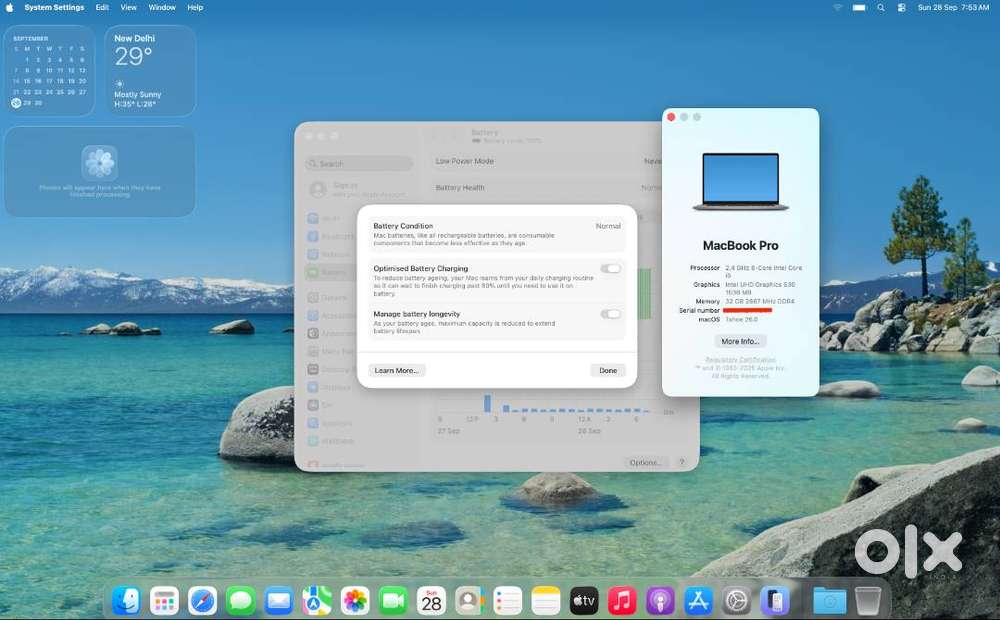
Task: Toggle Manage battery longevity switch
Action: coord(610,314)
